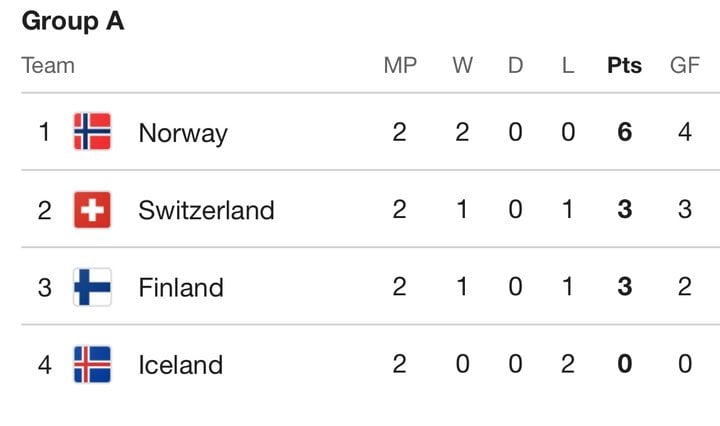This screenshot has height=426, width=720.
Task: Click the GF column header
Action: click(685, 65)
